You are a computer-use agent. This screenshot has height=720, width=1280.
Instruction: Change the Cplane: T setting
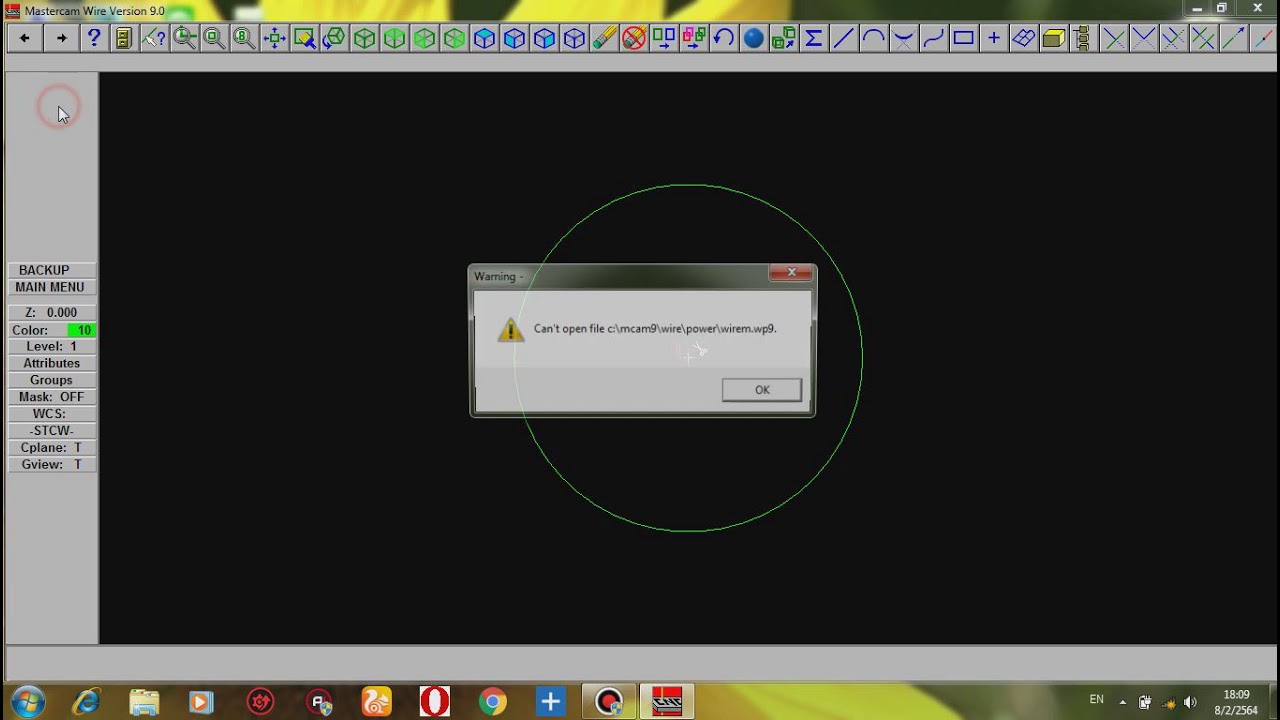[x=51, y=448]
